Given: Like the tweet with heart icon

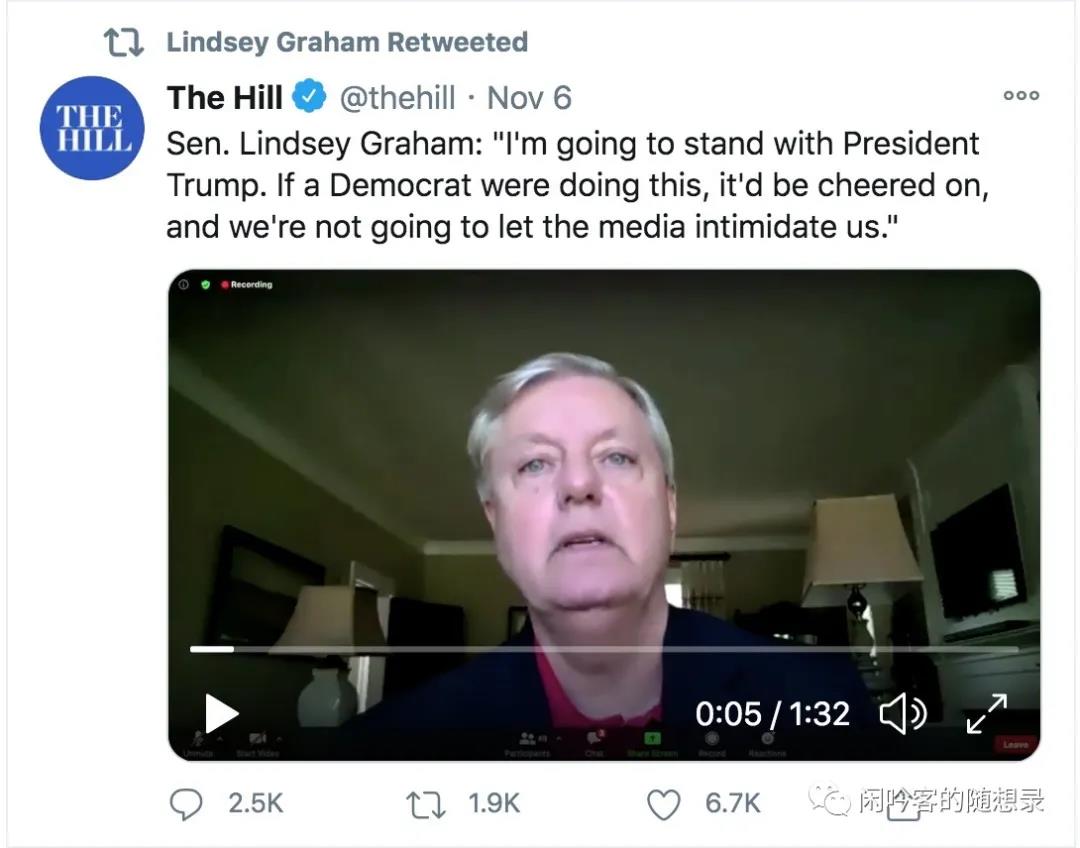Looking at the screenshot, I should coord(663,803).
